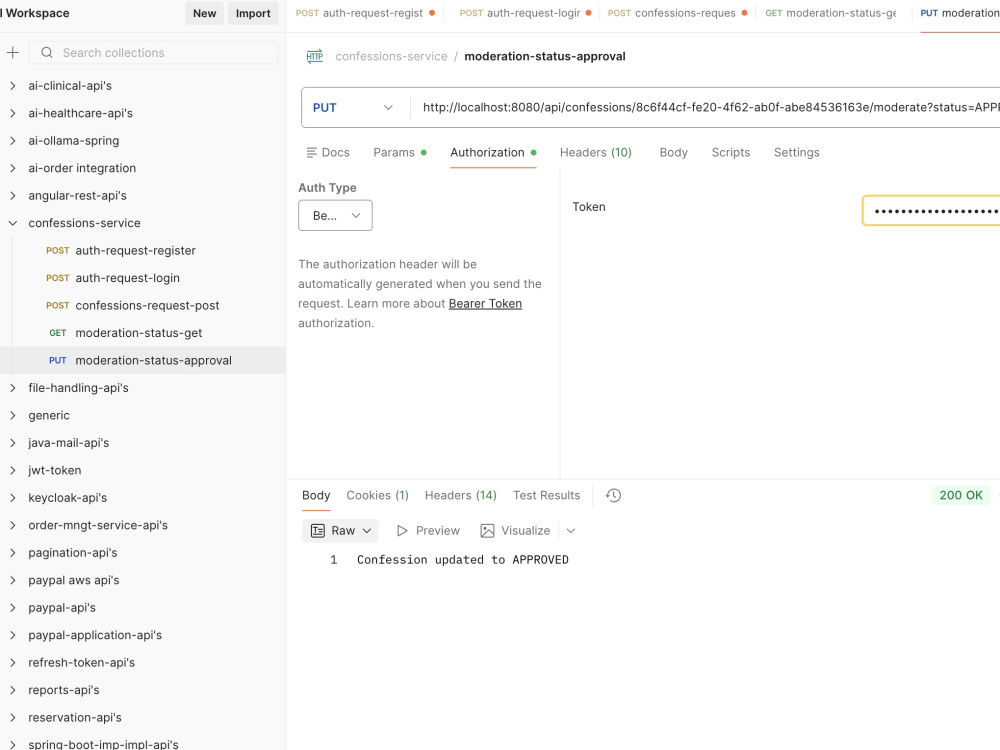Click the Preview play icon
The height and width of the screenshot is (750, 1000).
(x=402, y=531)
